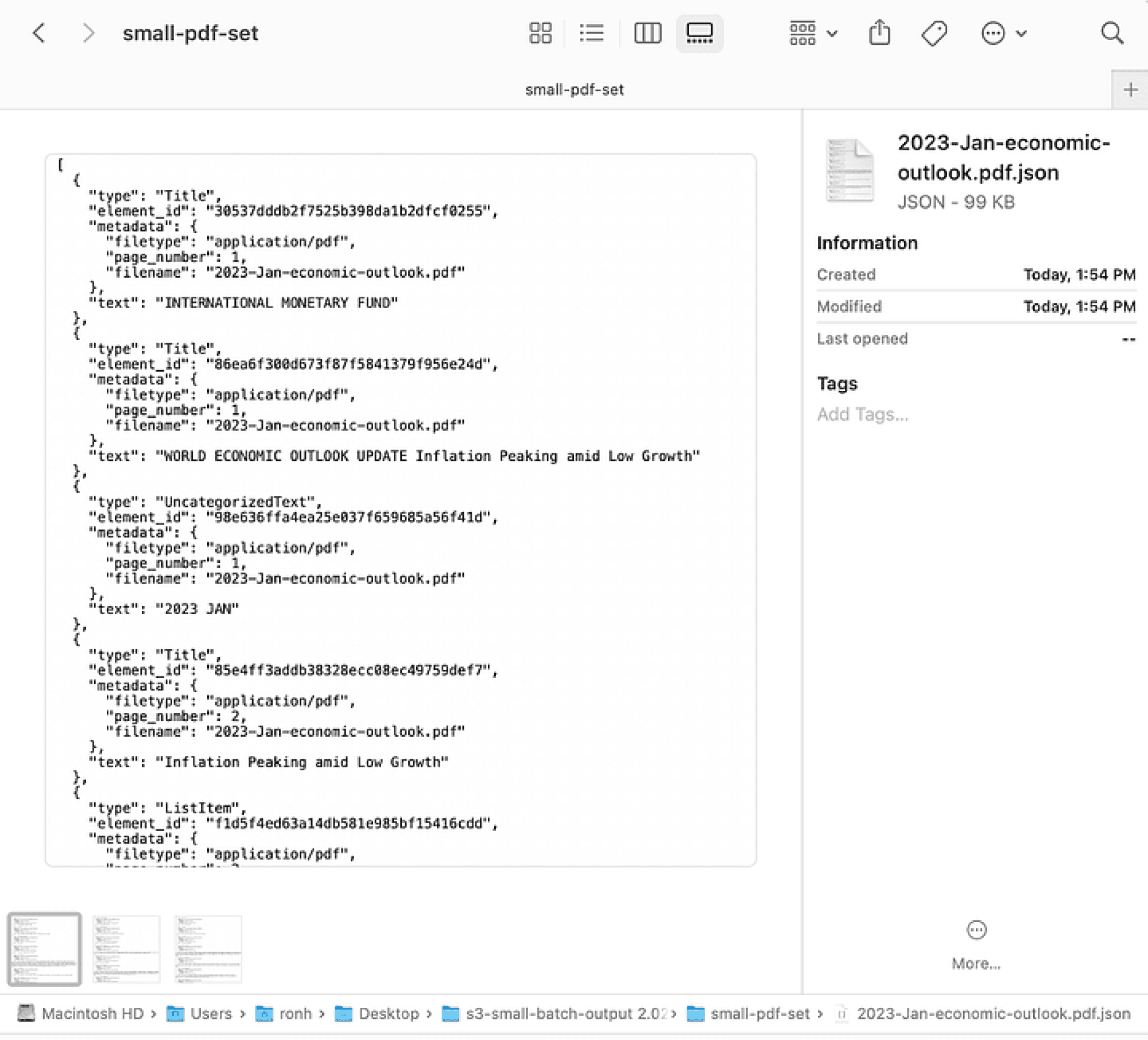Select the second gallery thumbnail
The height and width of the screenshot is (1040, 1148).
coord(126,949)
